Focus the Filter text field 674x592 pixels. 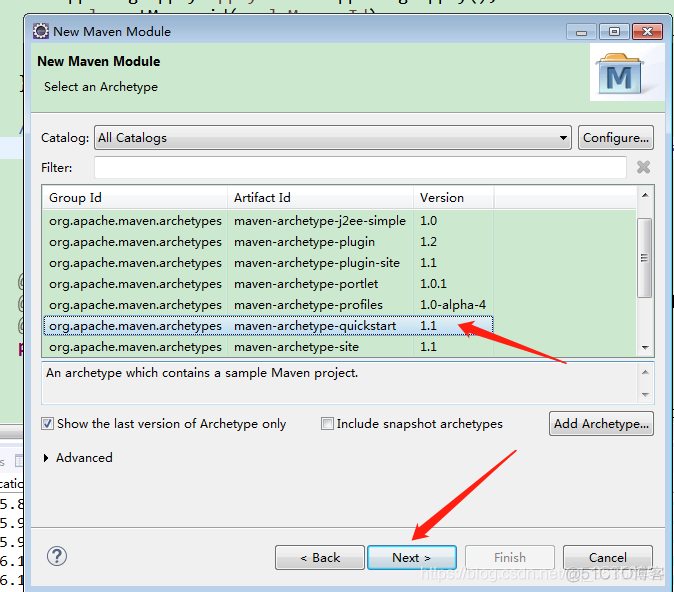360,167
